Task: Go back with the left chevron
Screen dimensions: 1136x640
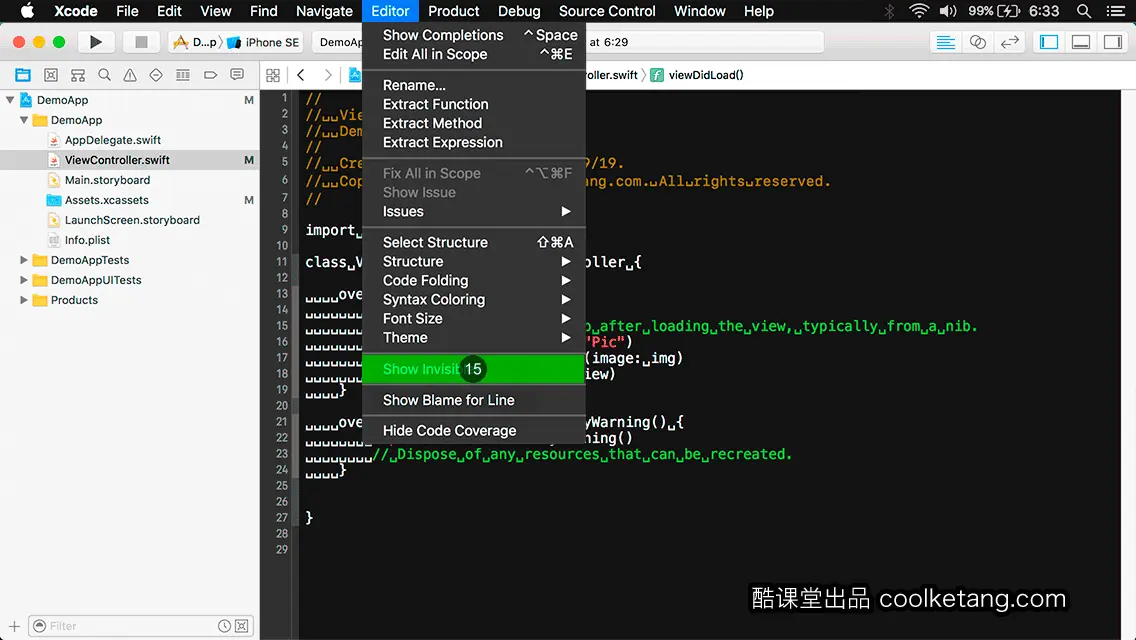Action: point(301,75)
